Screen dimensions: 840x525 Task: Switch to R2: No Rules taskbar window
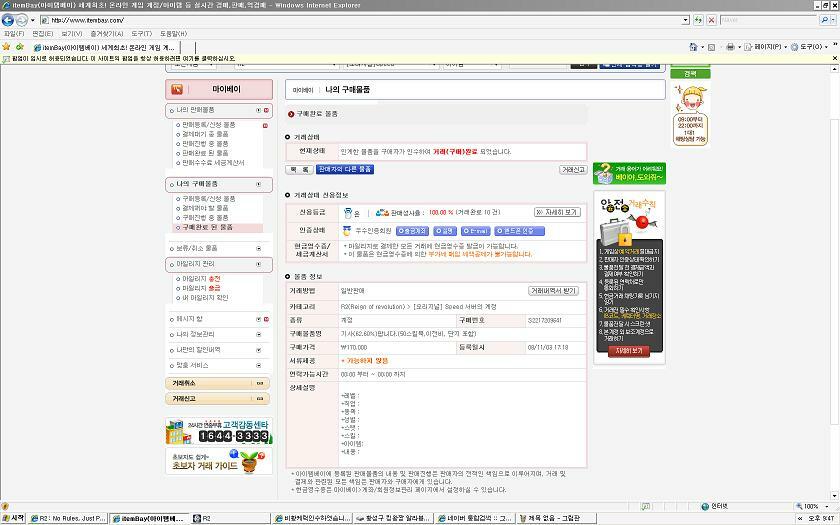click(x=68, y=519)
